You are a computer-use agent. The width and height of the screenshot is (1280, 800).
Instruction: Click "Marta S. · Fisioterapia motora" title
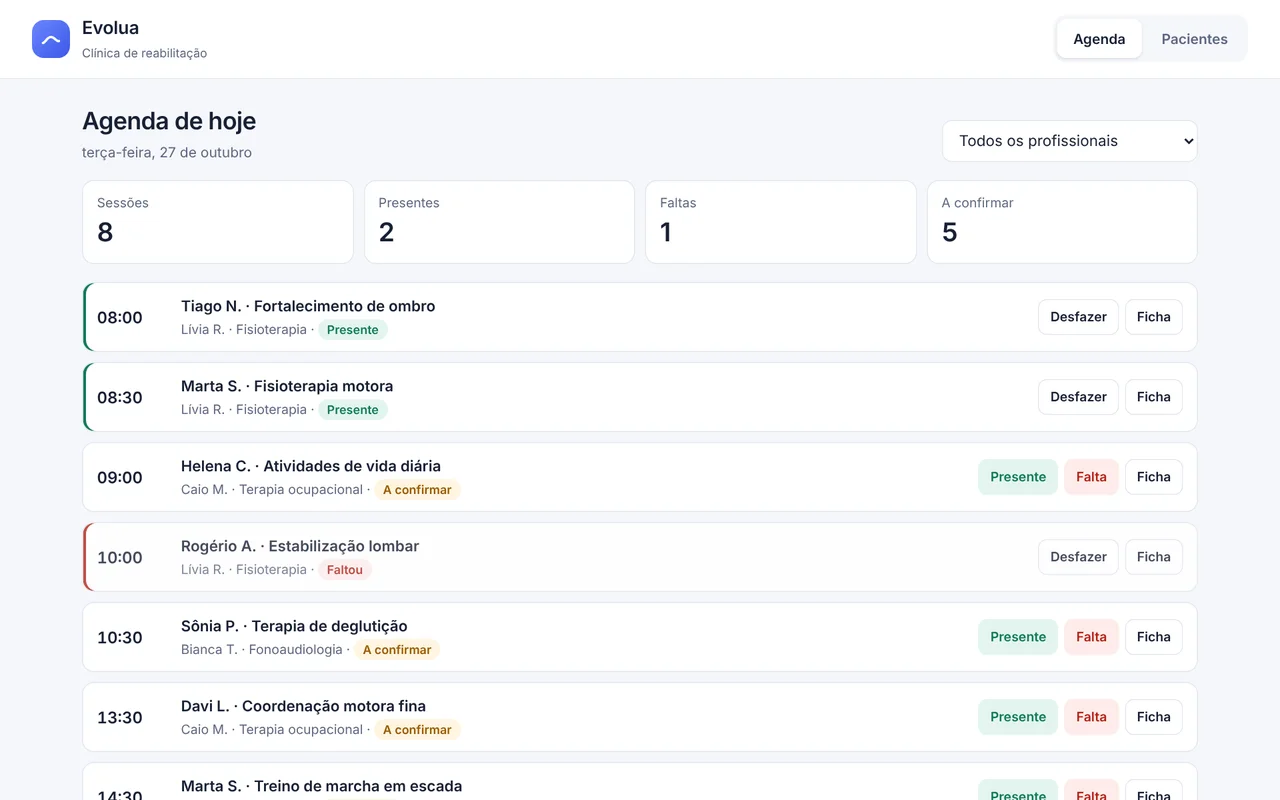point(287,386)
